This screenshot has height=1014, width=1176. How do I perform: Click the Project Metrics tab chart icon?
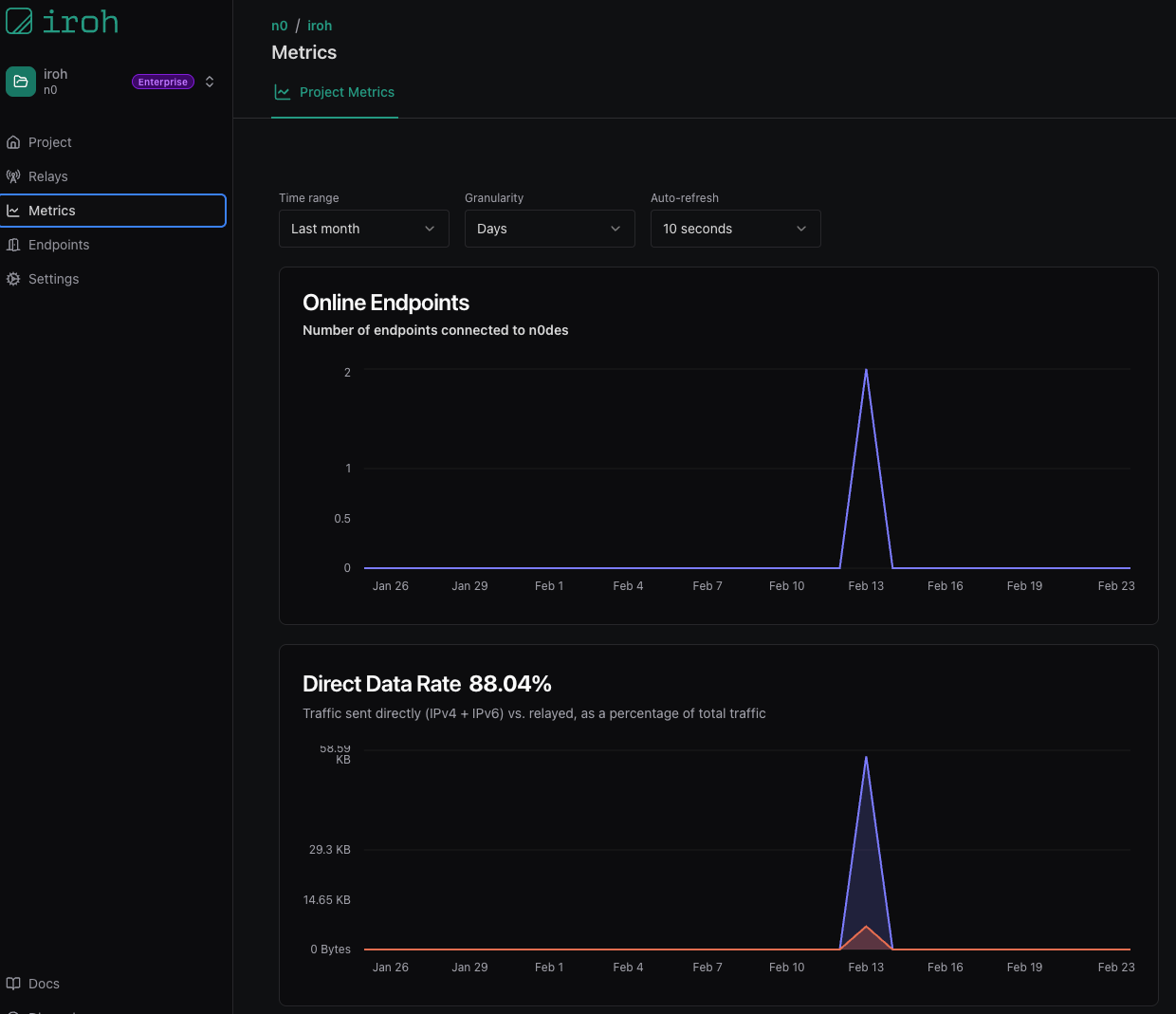coord(282,92)
